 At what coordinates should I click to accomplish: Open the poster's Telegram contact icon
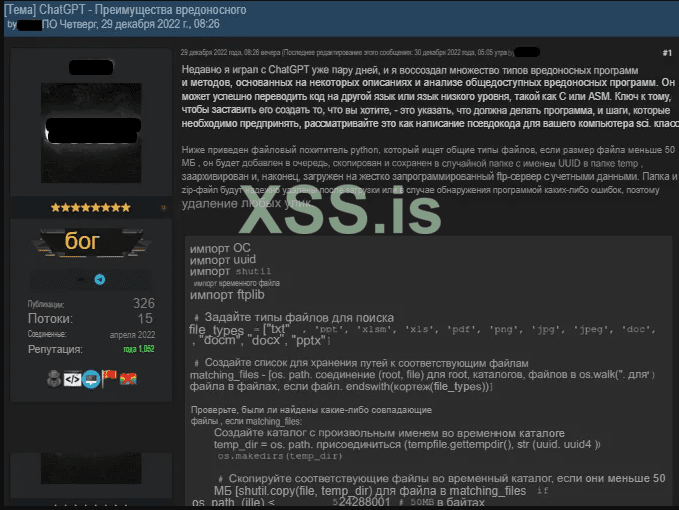coord(100,280)
